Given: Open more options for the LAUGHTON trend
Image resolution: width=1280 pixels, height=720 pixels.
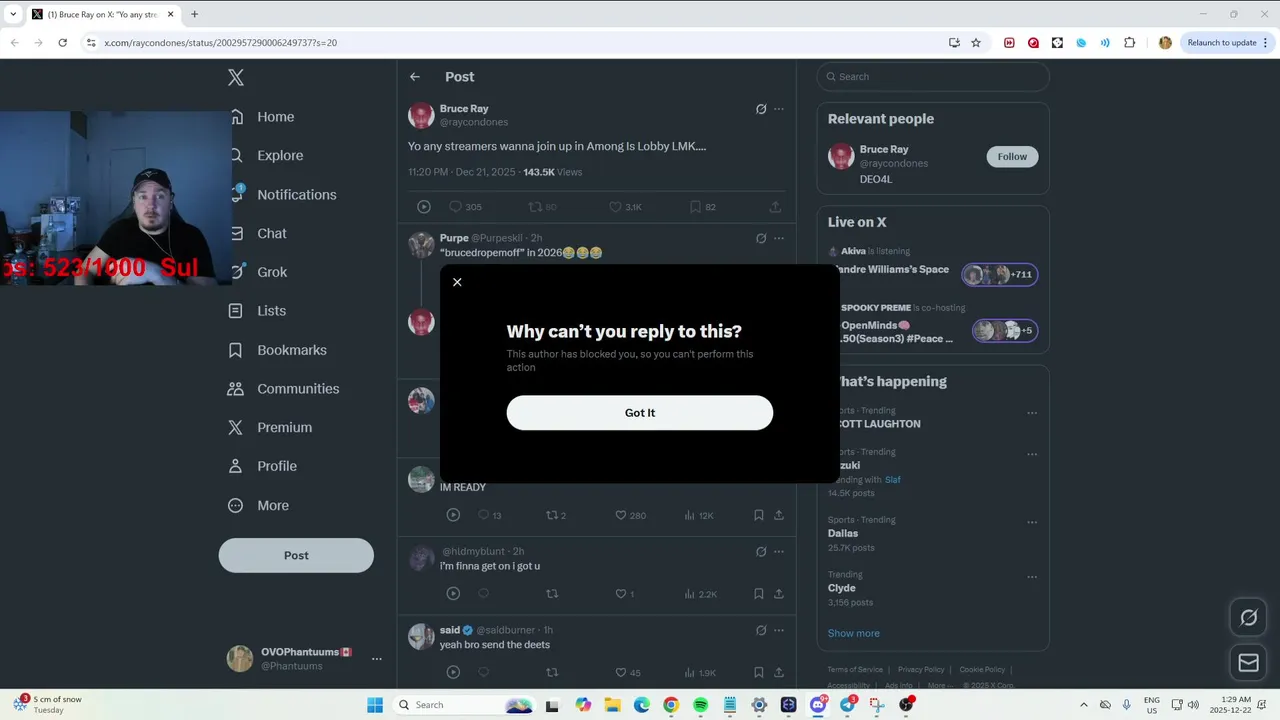Looking at the screenshot, I should [x=1032, y=413].
